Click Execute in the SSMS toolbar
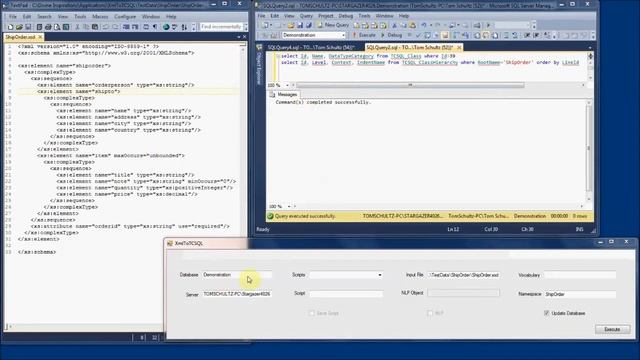640x360 pixels. 364,36
